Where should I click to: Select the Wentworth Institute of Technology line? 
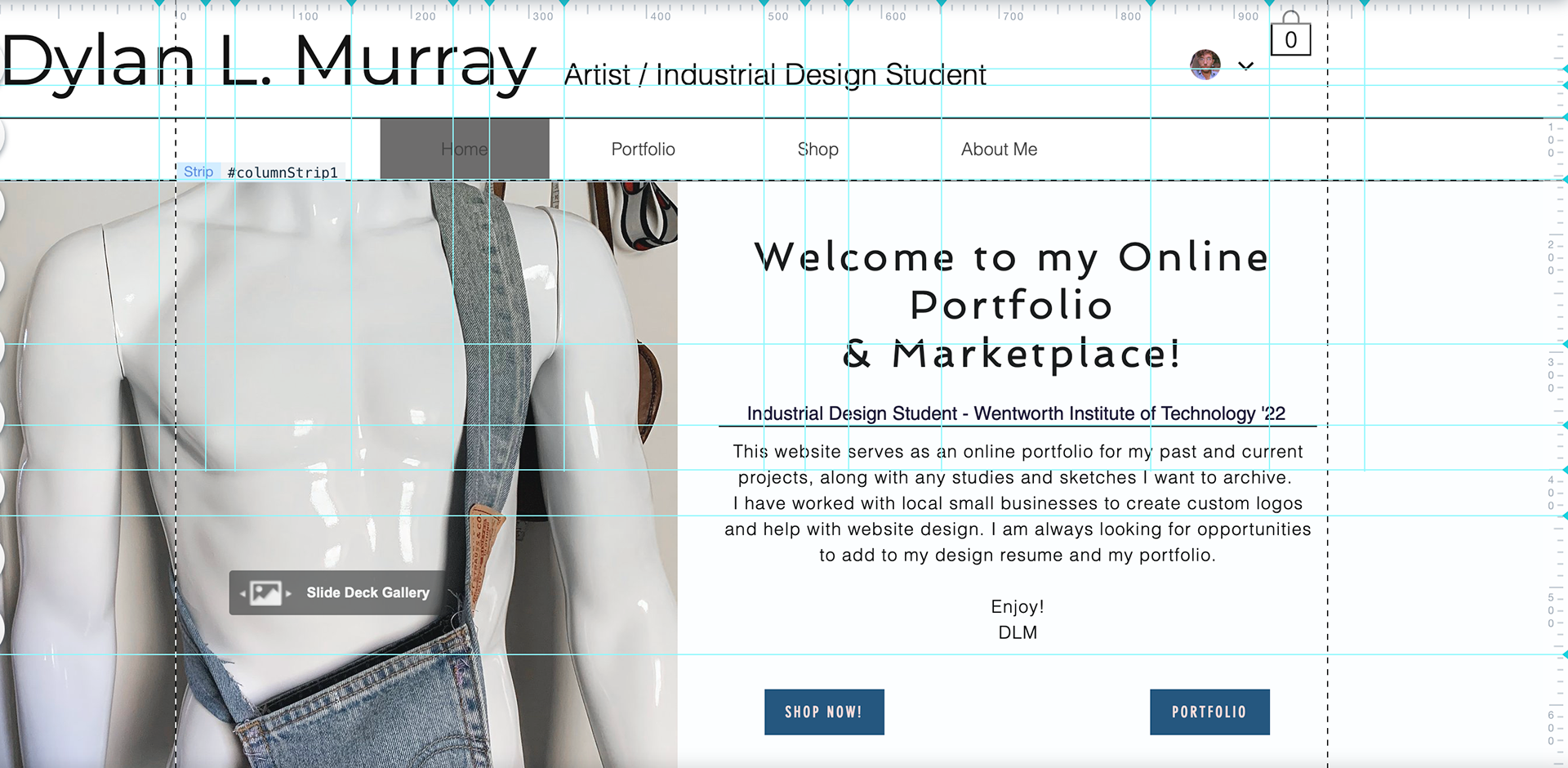tap(1016, 413)
